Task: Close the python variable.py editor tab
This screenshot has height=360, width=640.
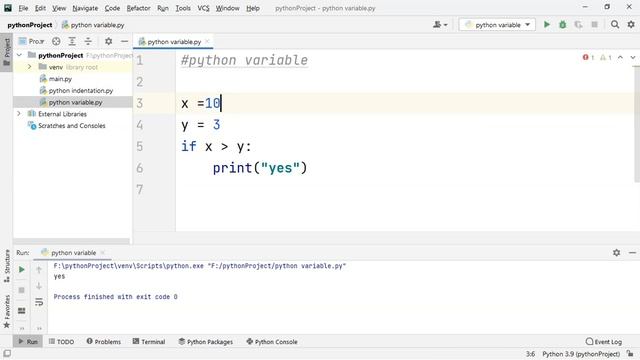Action: coord(207,41)
